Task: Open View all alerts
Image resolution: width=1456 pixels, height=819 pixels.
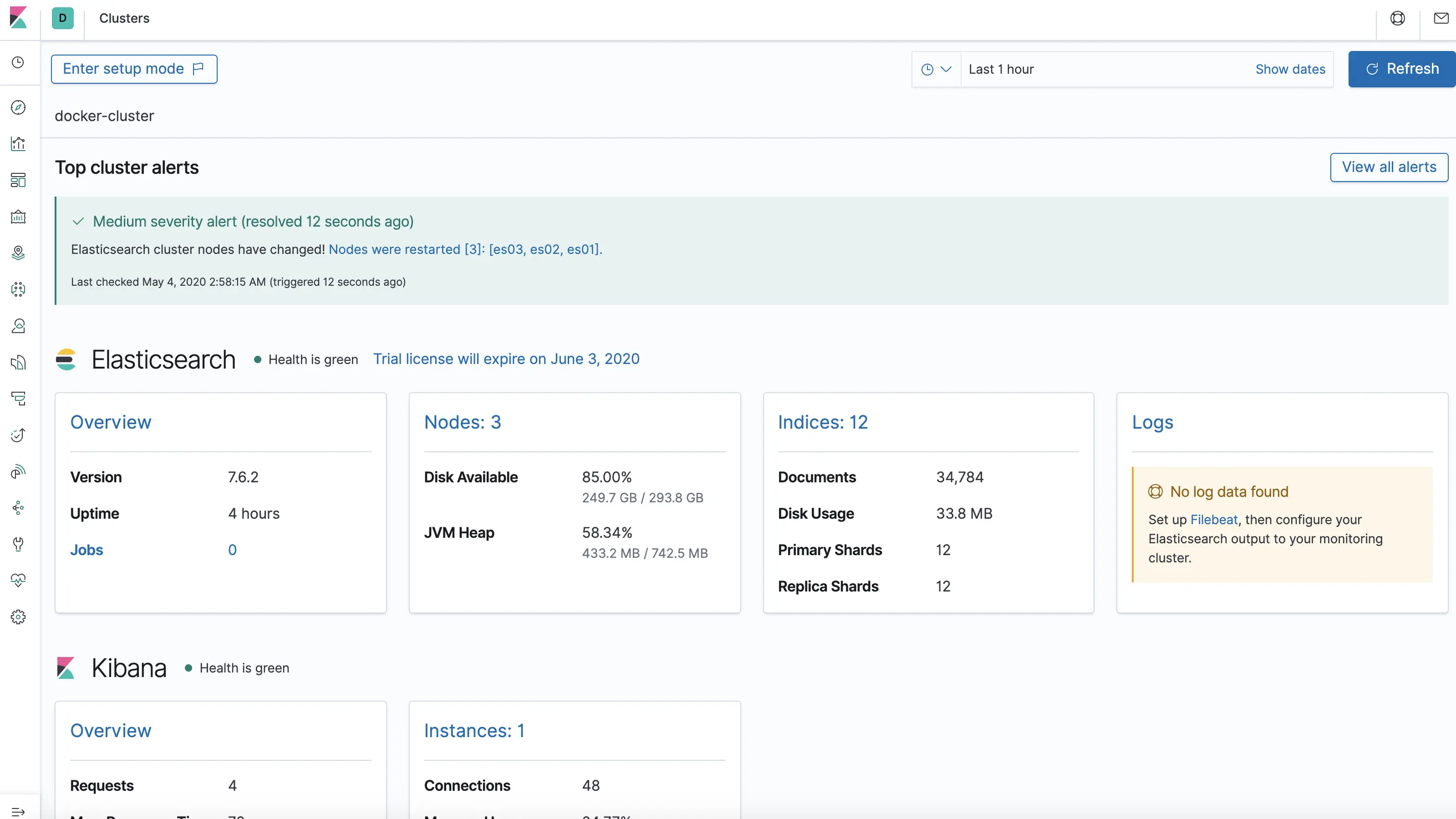Action: pos(1389,167)
